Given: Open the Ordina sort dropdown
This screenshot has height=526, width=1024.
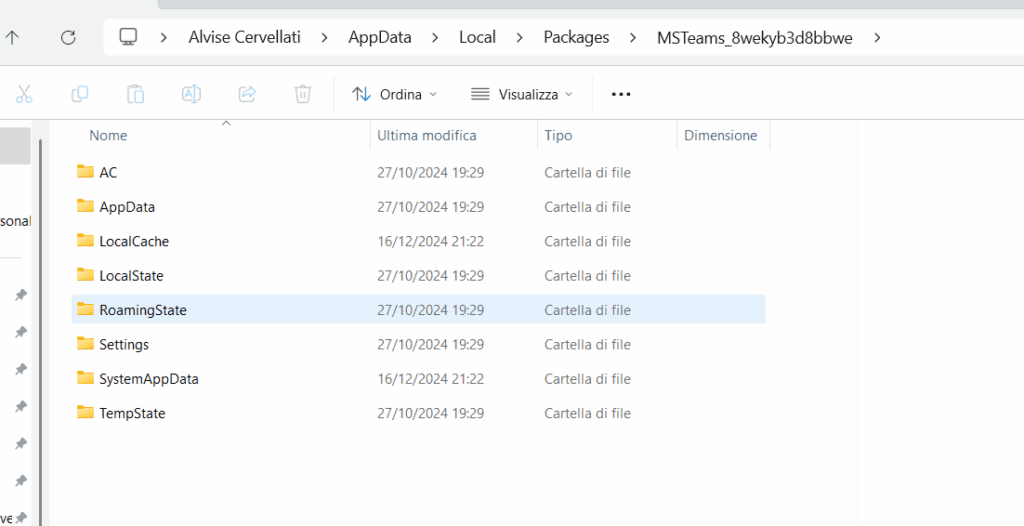Looking at the screenshot, I should click(395, 94).
